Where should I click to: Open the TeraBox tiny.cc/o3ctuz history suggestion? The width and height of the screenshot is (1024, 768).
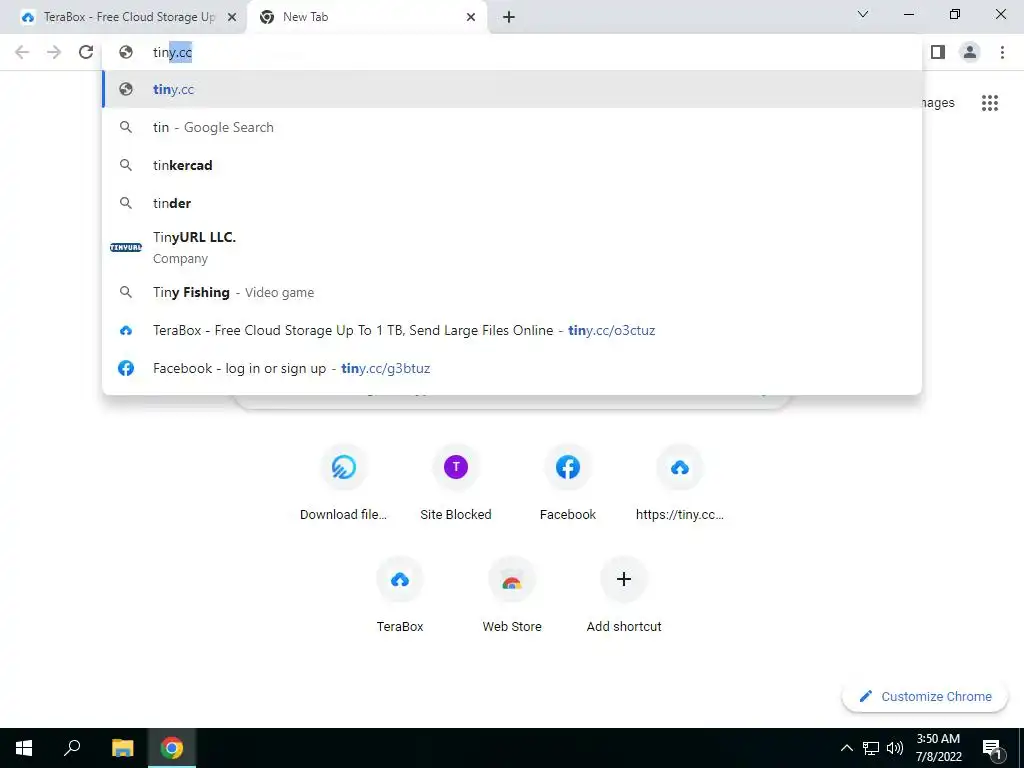513,330
